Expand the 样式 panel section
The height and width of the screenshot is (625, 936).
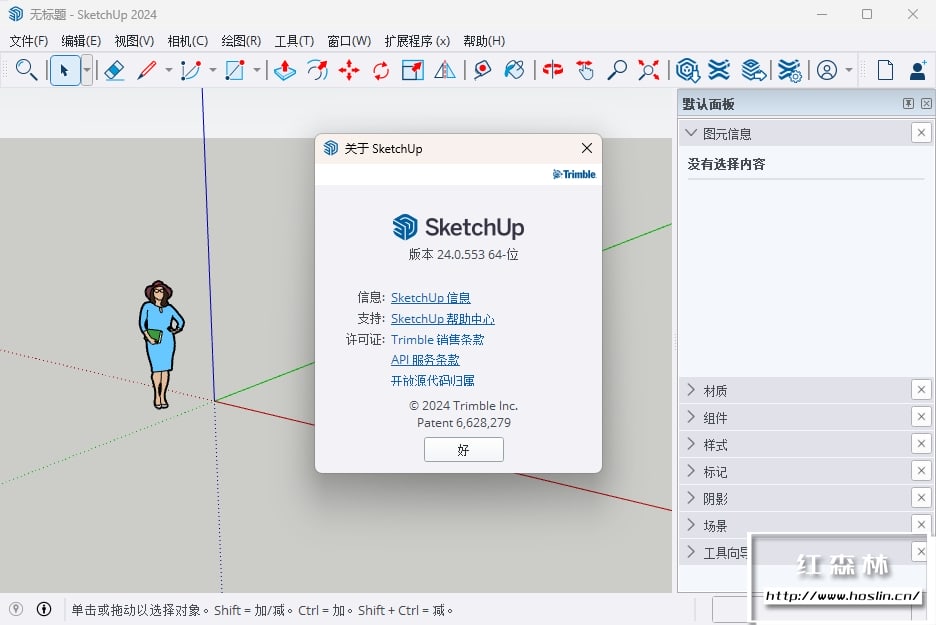click(x=691, y=444)
